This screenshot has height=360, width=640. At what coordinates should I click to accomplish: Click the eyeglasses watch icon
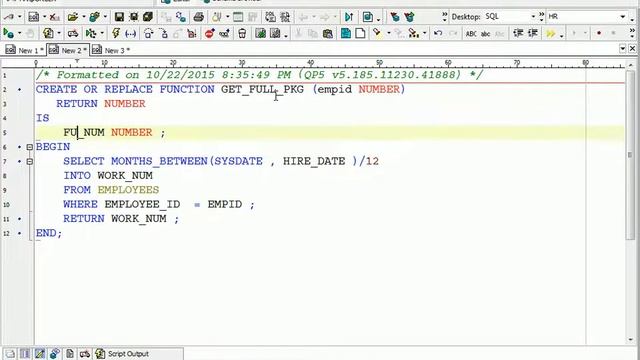(224, 33)
